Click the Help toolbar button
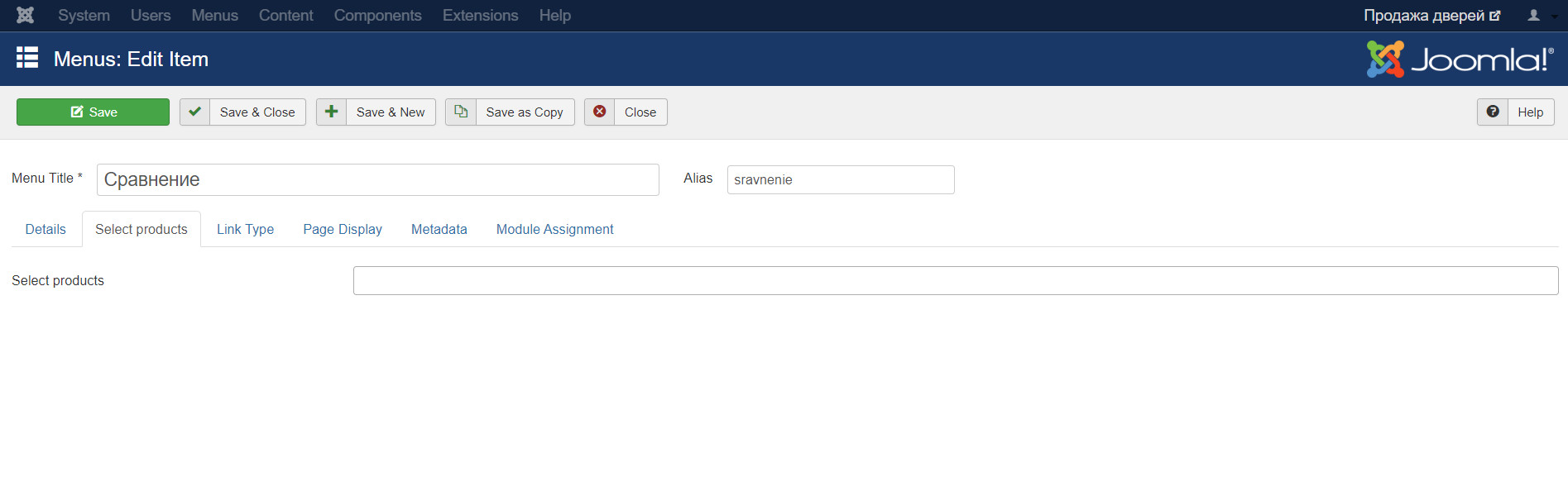 (x=1516, y=112)
